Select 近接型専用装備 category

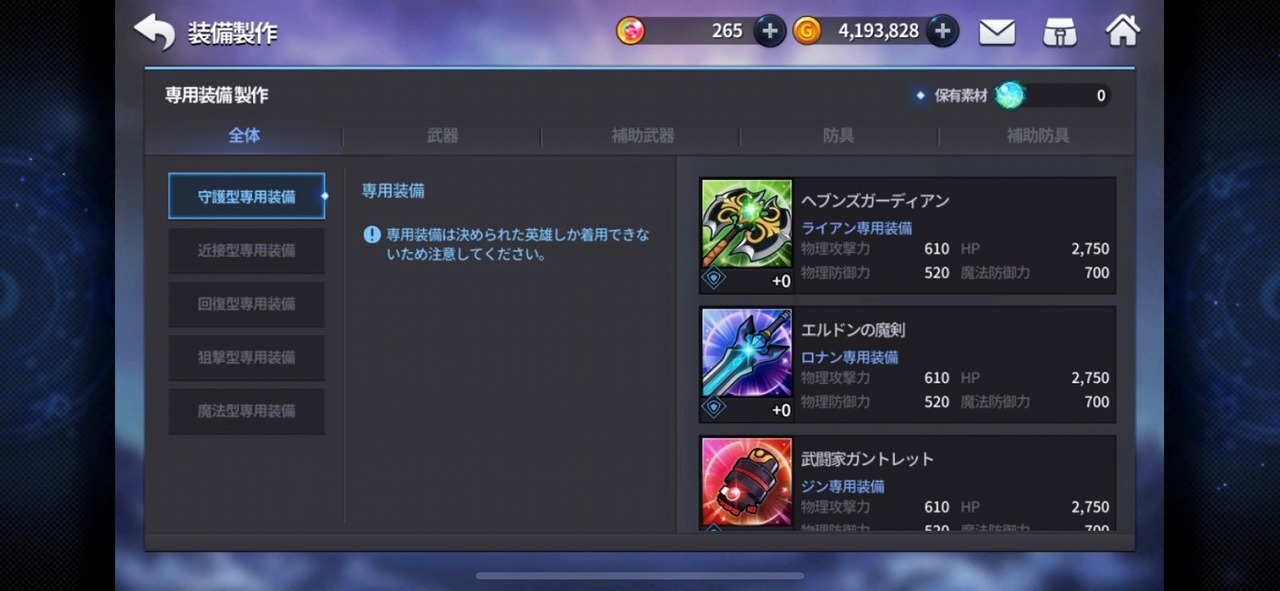pyautogui.click(x=247, y=250)
